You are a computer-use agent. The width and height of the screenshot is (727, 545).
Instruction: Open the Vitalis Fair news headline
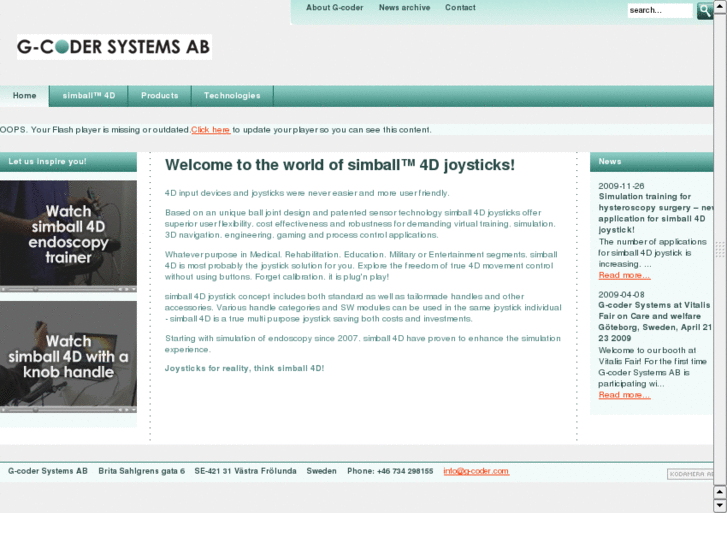coord(655,322)
